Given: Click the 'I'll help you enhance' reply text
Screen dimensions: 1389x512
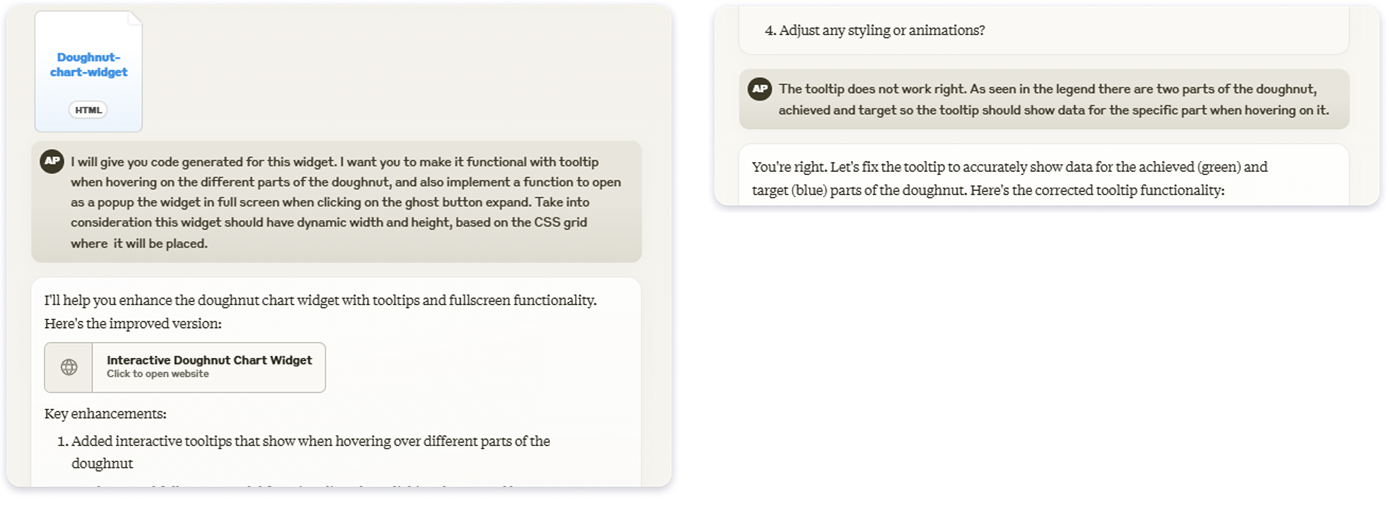Looking at the screenshot, I should [320, 300].
